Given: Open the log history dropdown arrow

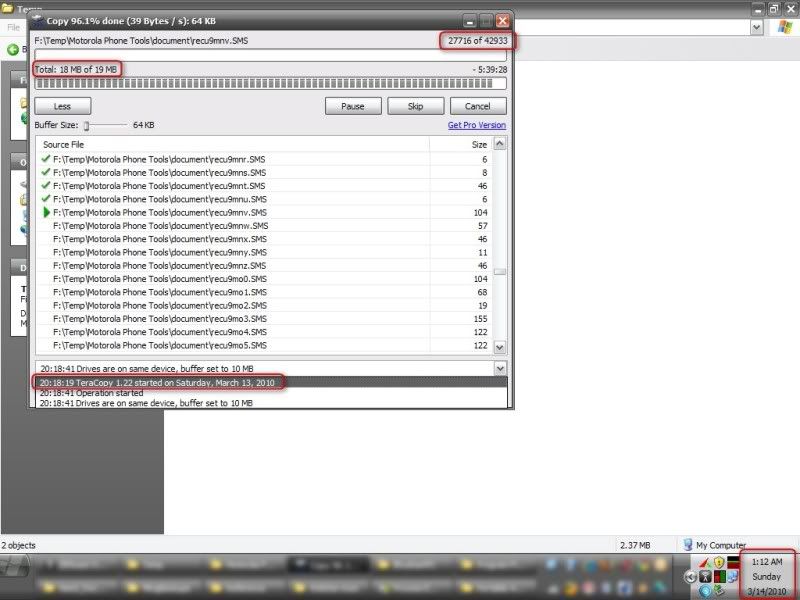Looking at the screenshot, I should 500,368.
